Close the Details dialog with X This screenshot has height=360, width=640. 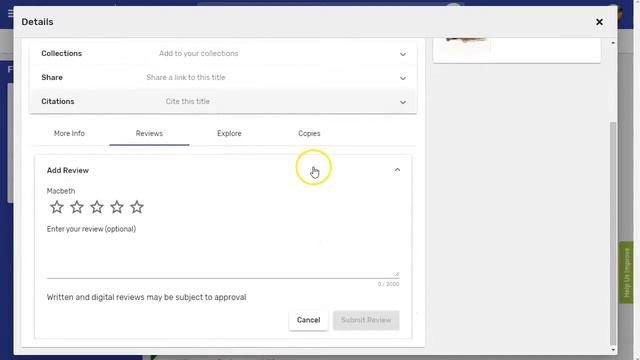(599, 22)
